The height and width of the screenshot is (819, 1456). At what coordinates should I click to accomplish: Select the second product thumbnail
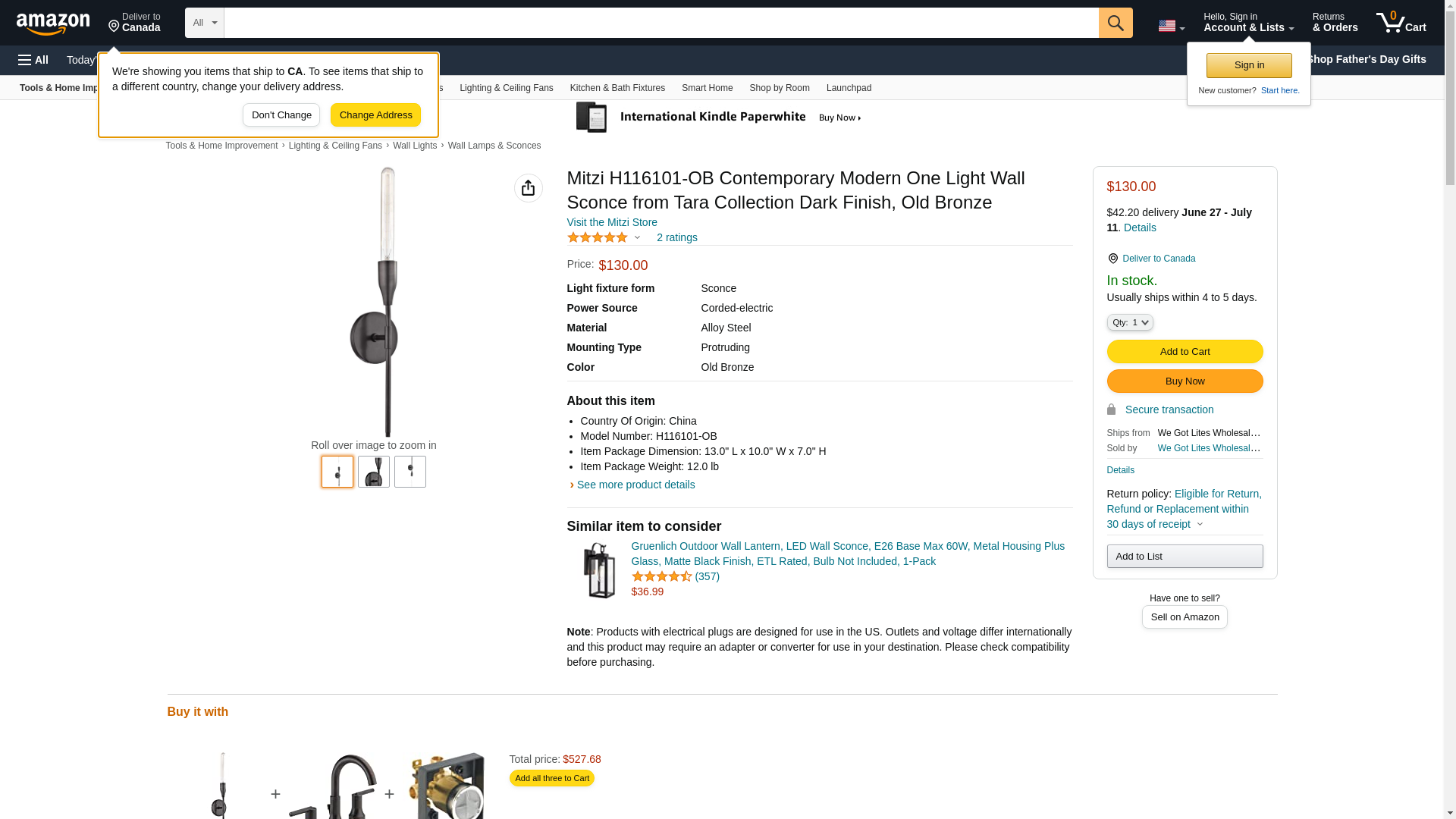tap(373, 472)
